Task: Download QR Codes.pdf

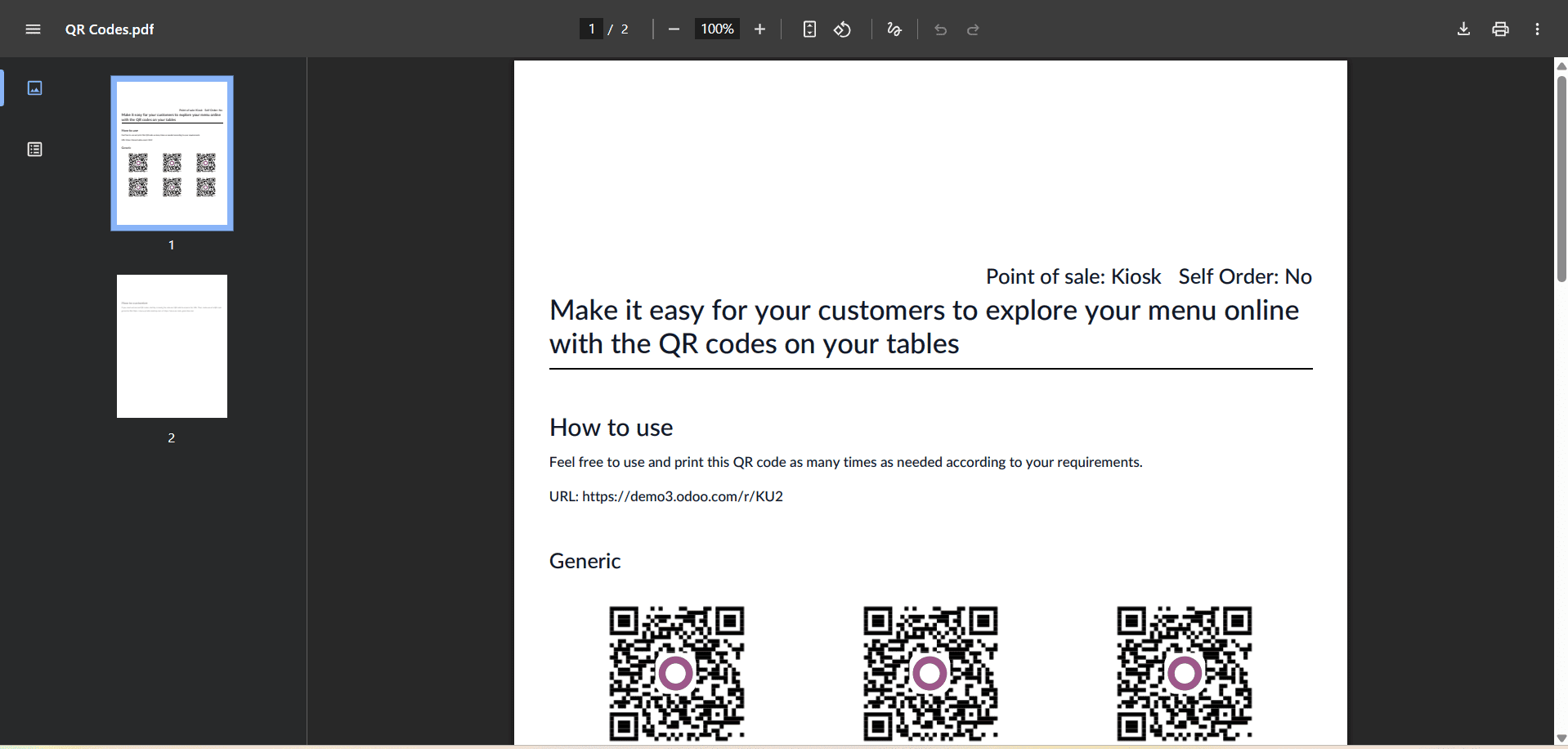Action: (1463, 29)
